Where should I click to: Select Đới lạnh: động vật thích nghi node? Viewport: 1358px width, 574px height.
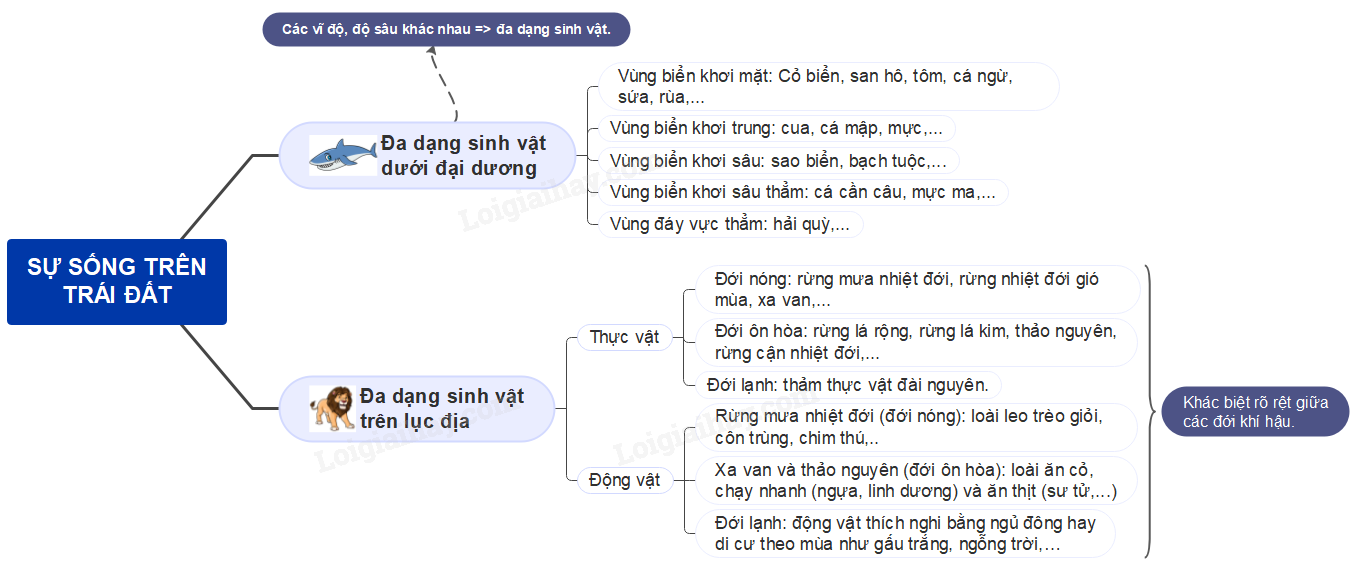(904, 533)
